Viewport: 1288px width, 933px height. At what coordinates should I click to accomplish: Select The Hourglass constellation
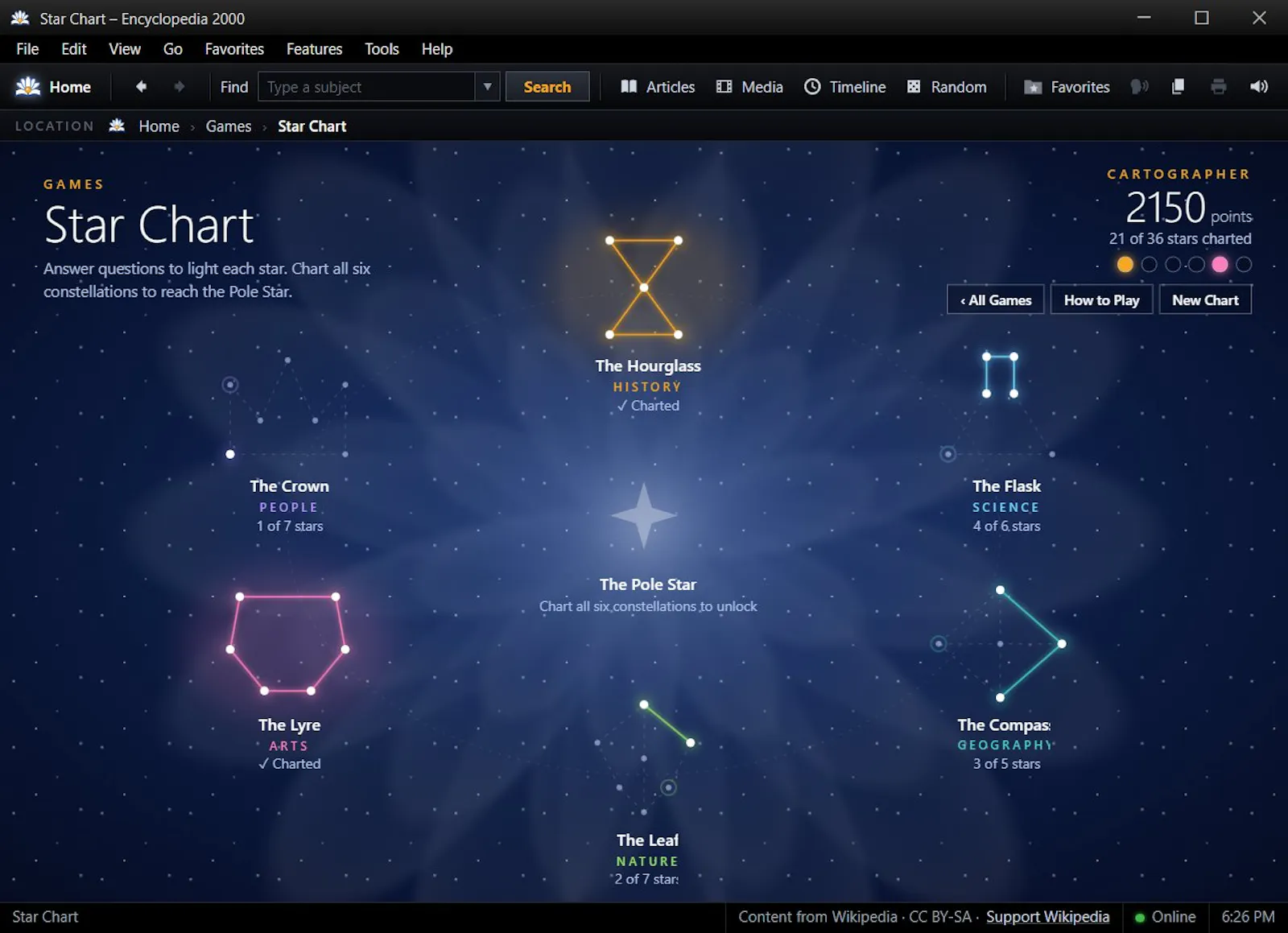click(x=644, y=287)
